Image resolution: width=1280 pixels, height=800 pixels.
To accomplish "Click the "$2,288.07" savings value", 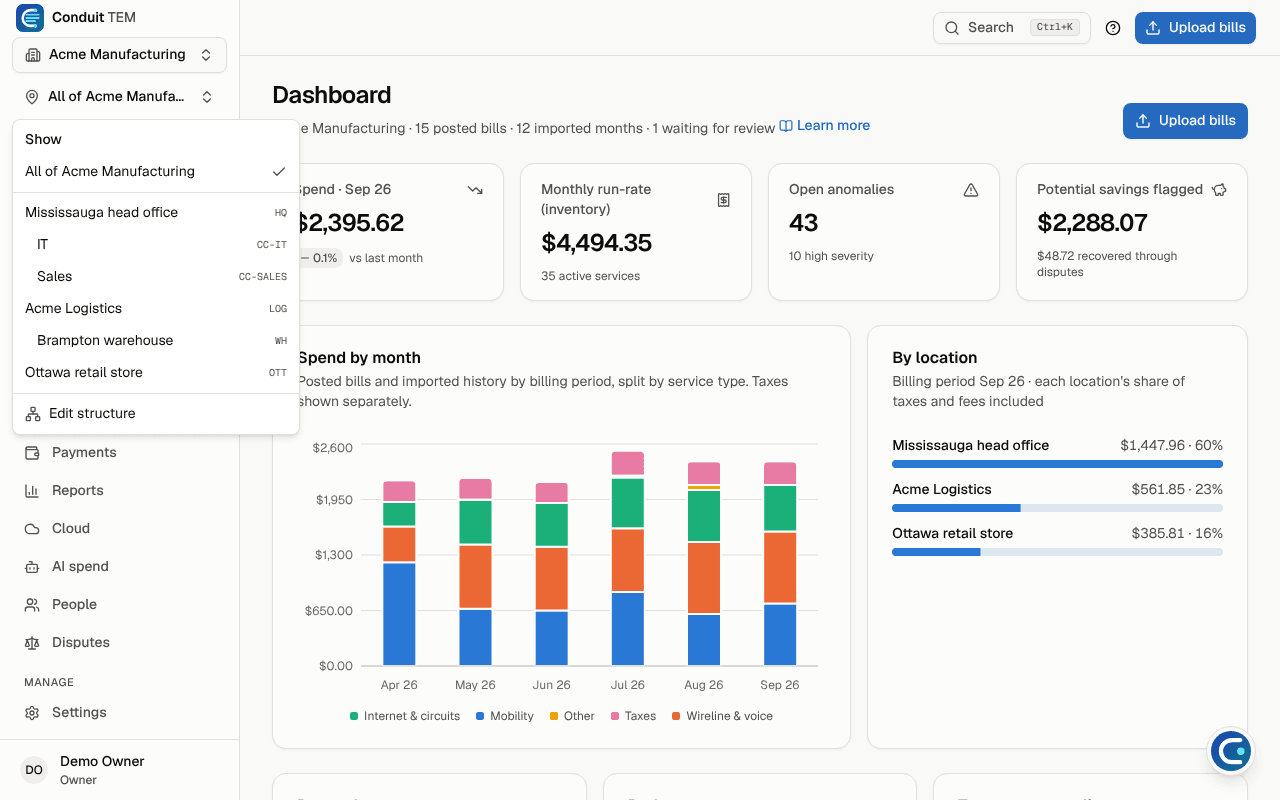I will (x=1092, y=222).
